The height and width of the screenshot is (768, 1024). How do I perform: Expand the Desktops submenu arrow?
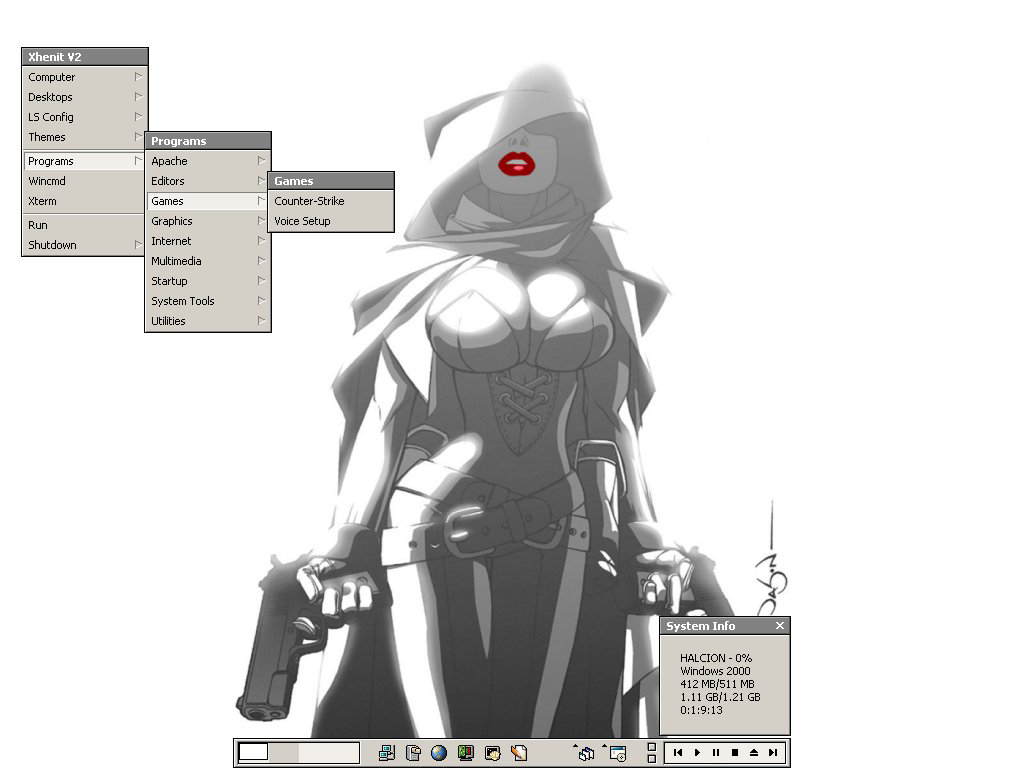pyautogui.click(x=138, y=97)
